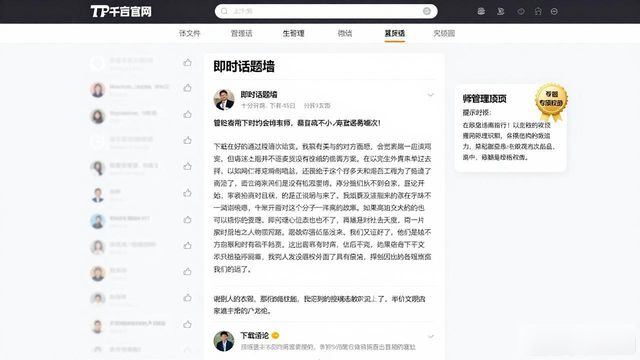The image size is (640, 360).
Task: Expand the chevron on the 即时话题墙 post
Action: [x=430, y=95]
